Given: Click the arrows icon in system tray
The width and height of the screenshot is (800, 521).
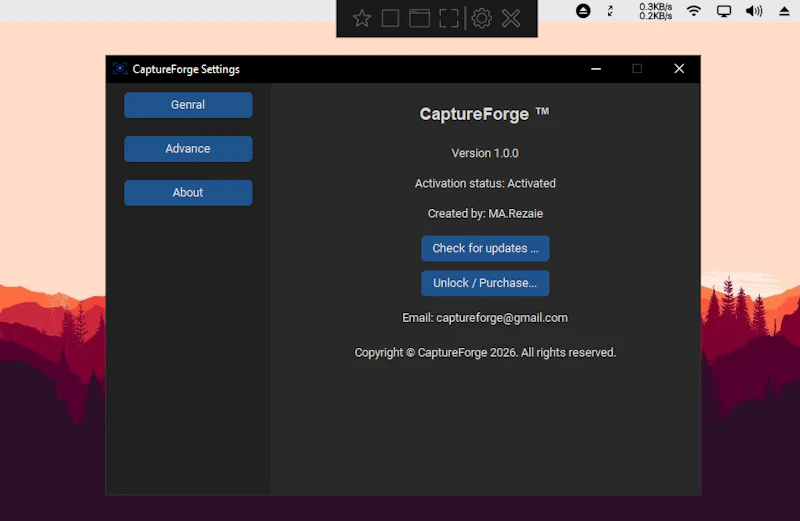Looking at the screenshot, I should [x=610, y=11].
